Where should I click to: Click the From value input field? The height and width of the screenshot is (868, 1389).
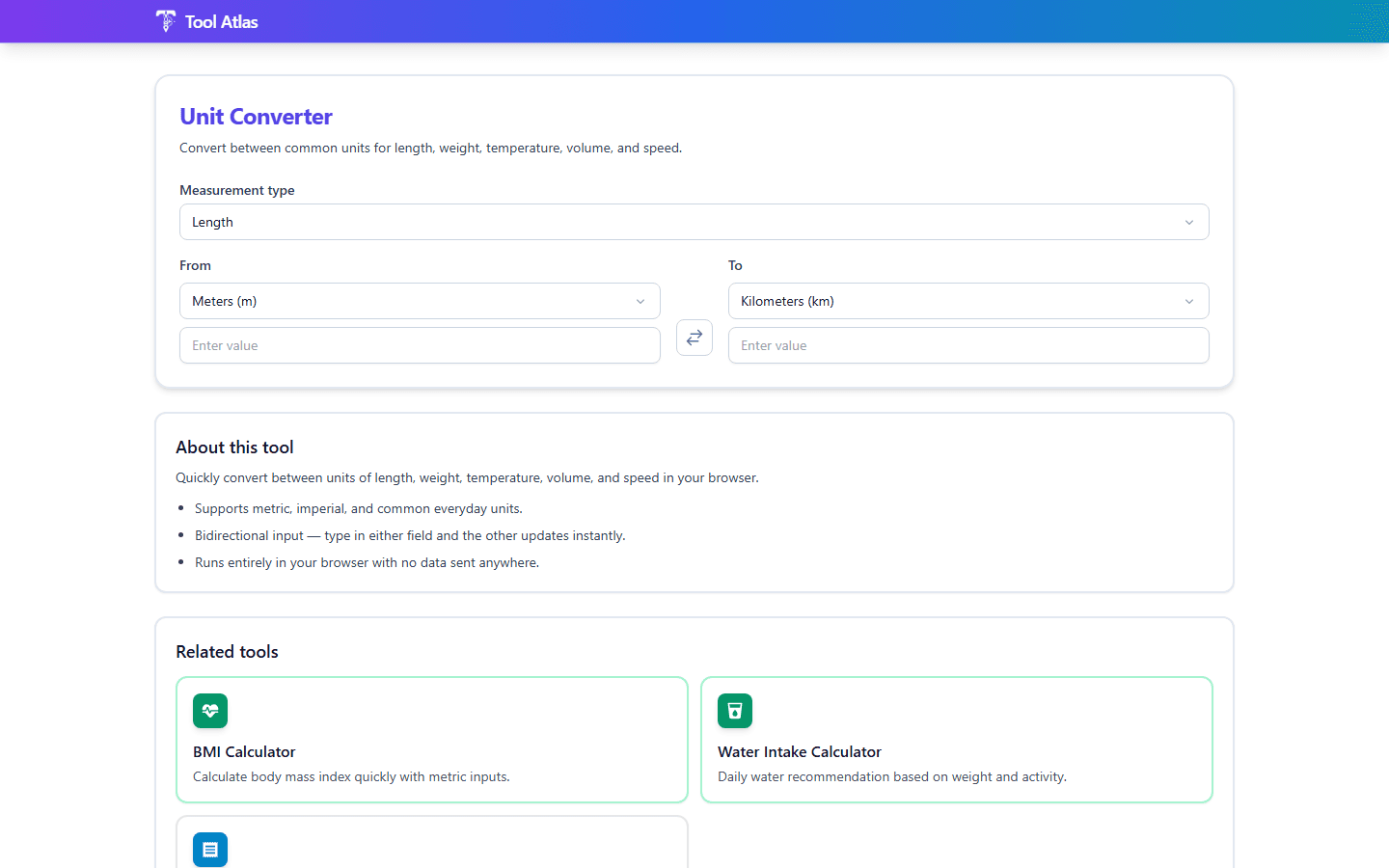pos(420,345)
